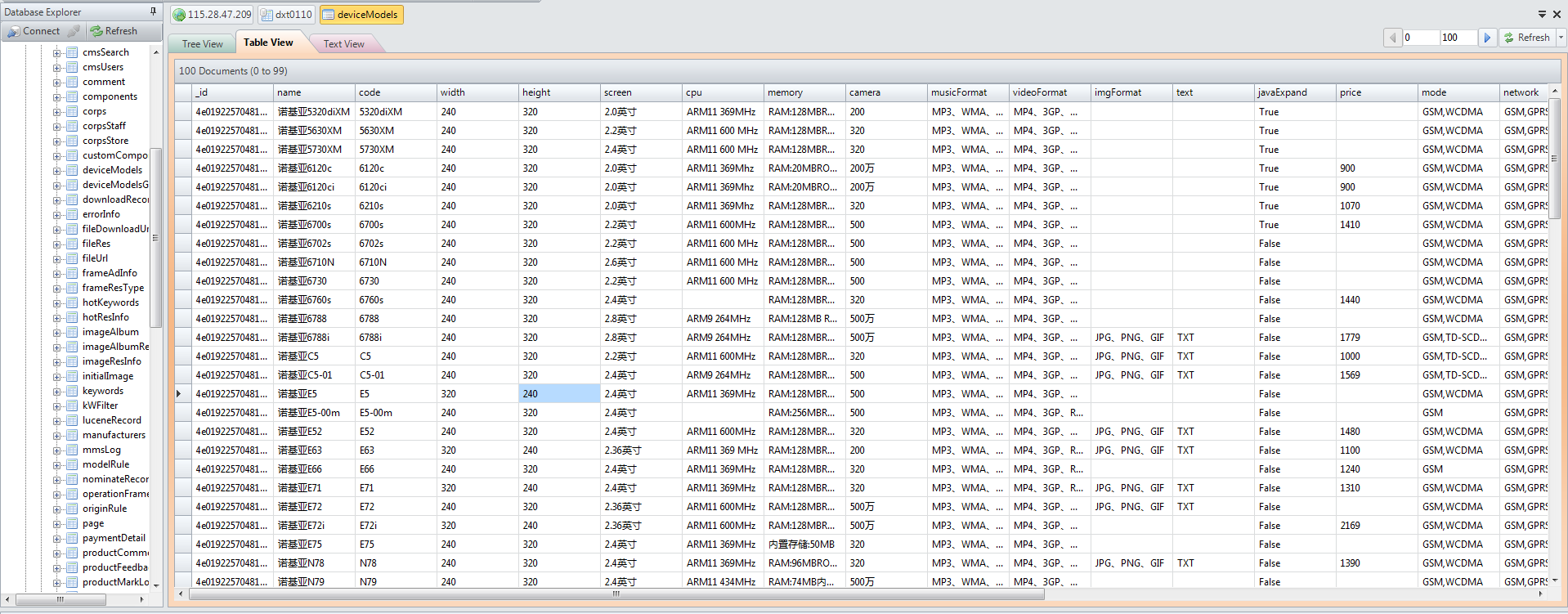1568x614 pixels.
Task: Click the current-row arrow marker beside E5
Action: (180, 394)
